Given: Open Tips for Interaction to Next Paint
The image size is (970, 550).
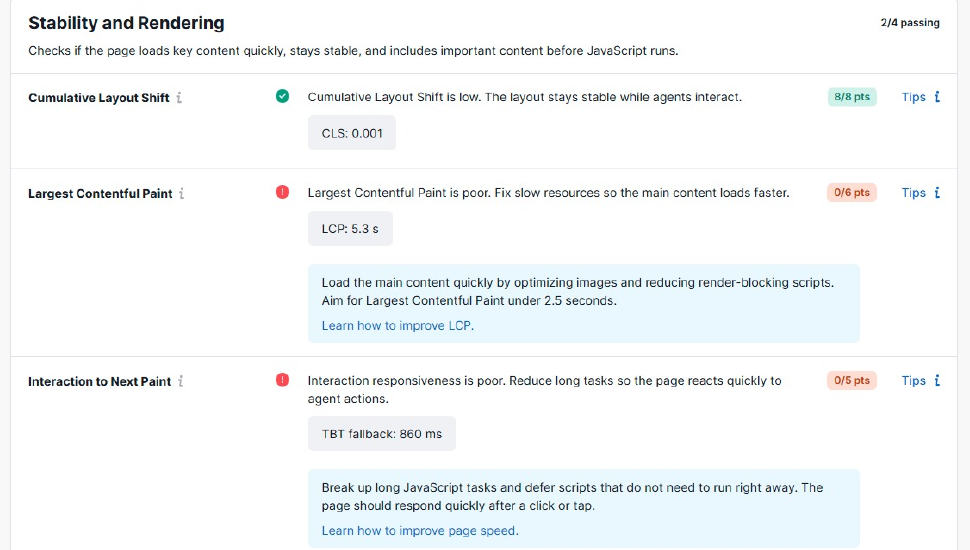Looking at the screenshot, I should 913,381.
